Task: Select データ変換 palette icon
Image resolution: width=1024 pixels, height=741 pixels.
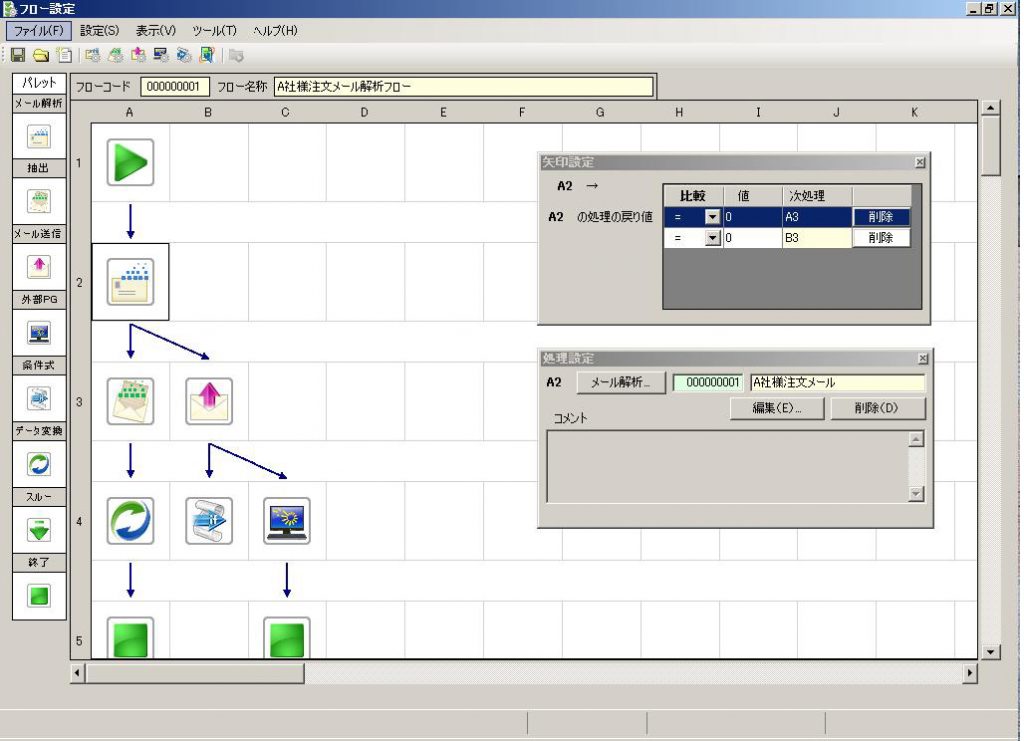Action: 39,464
